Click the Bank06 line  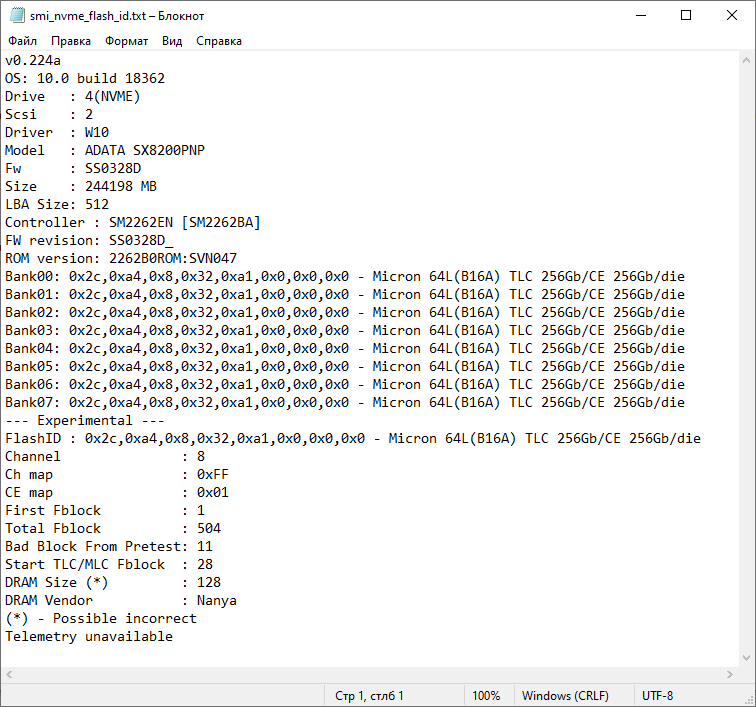click(x=345, y=384)
